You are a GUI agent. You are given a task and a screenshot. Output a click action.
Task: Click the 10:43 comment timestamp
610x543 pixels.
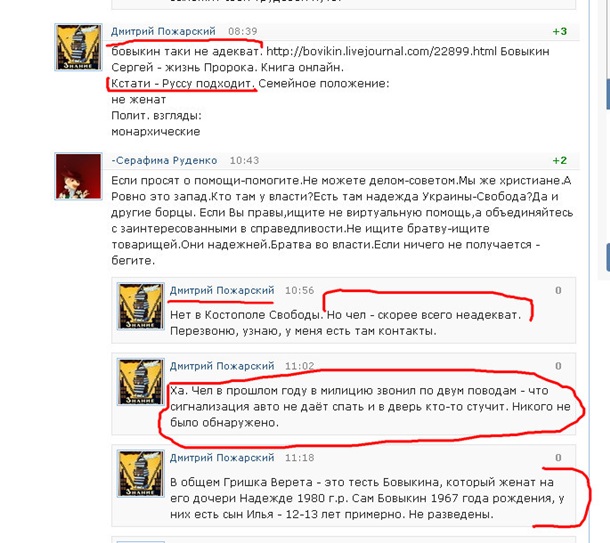244,160
